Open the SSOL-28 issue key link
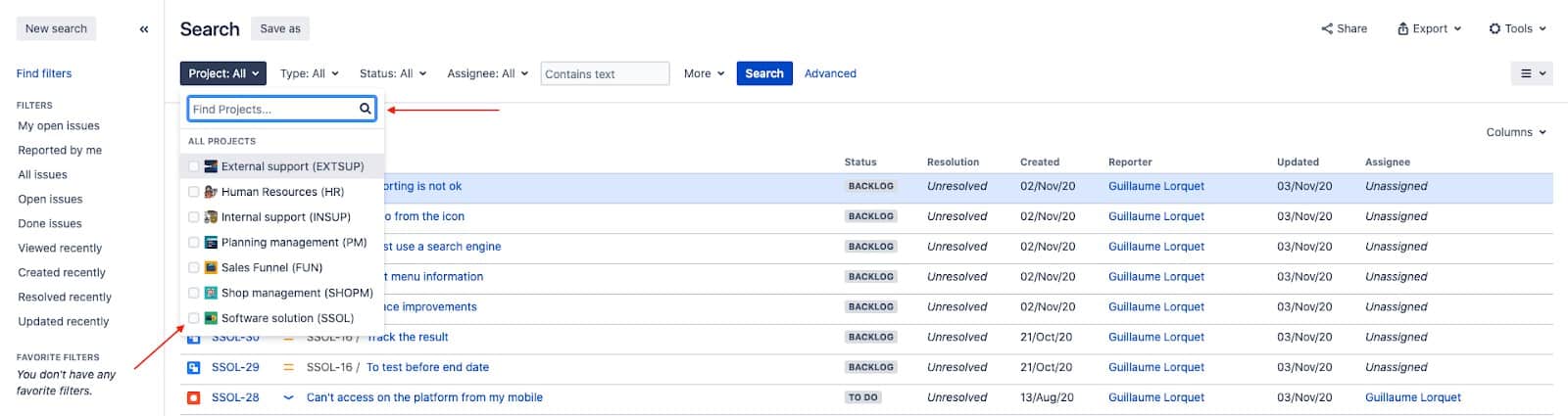 point(235,397)
